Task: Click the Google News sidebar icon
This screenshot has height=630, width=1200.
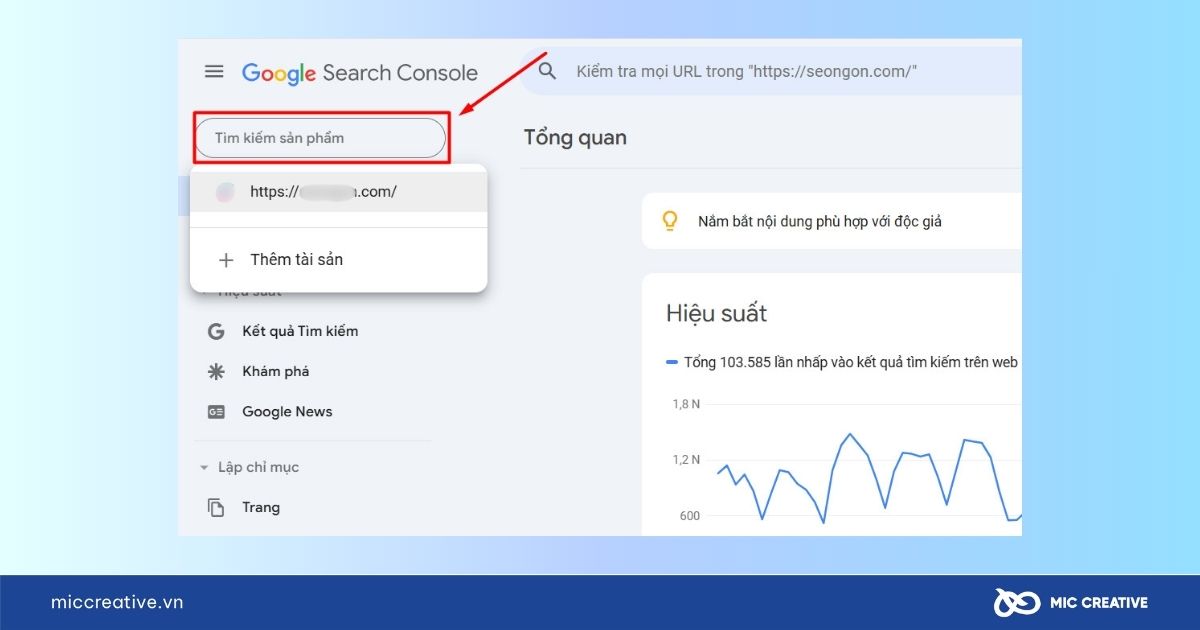Action: pos(215,412)
